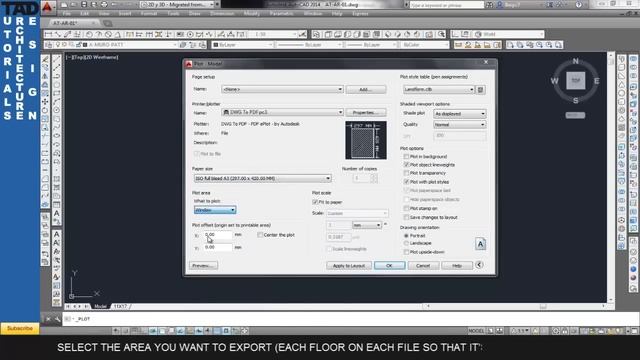Edit plot style table icon button

coord(481,89)
